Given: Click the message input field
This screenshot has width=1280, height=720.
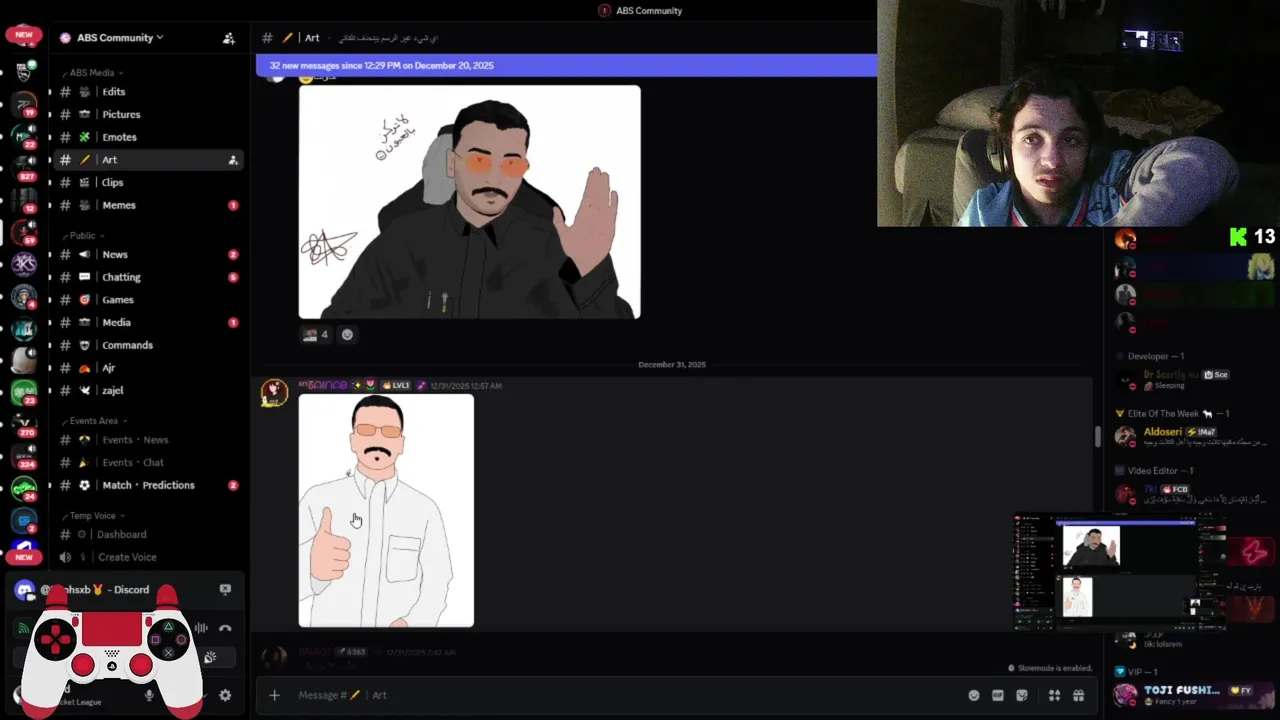Looking at the screenshot, I should tap(625, 695).
